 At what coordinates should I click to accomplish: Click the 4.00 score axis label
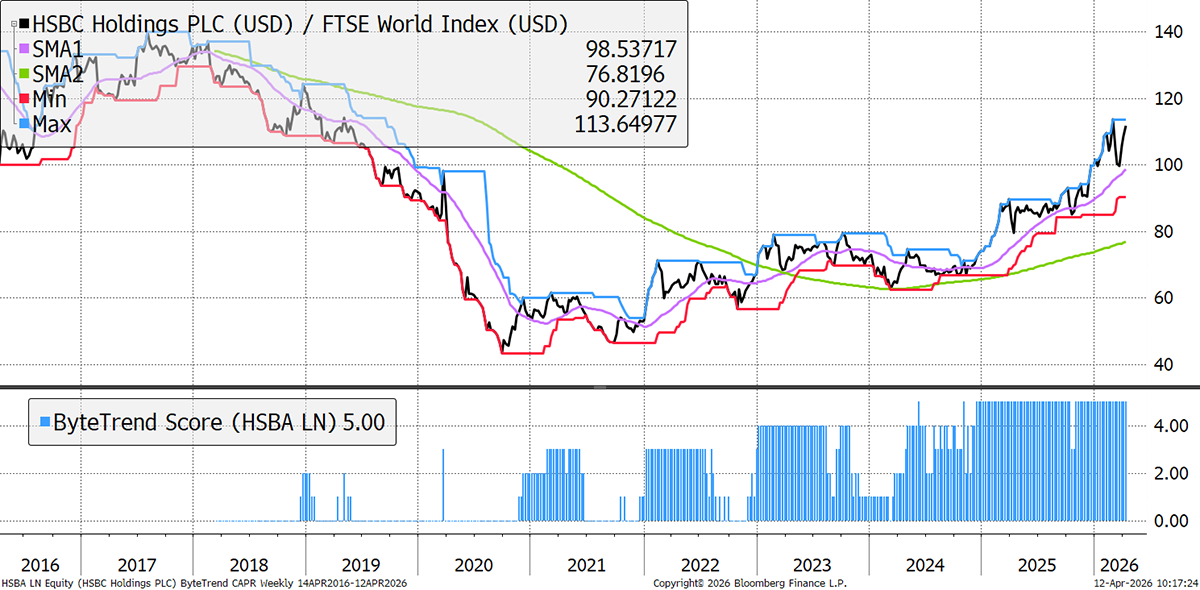1170,426
